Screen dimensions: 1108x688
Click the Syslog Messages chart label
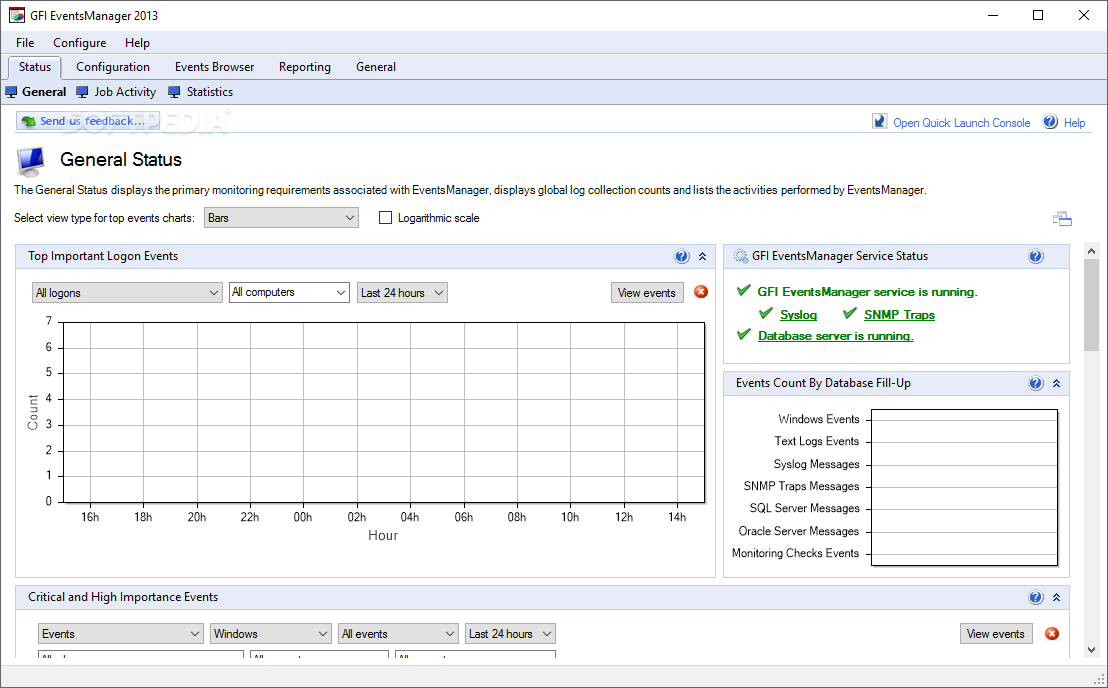(x=816, y=464)
